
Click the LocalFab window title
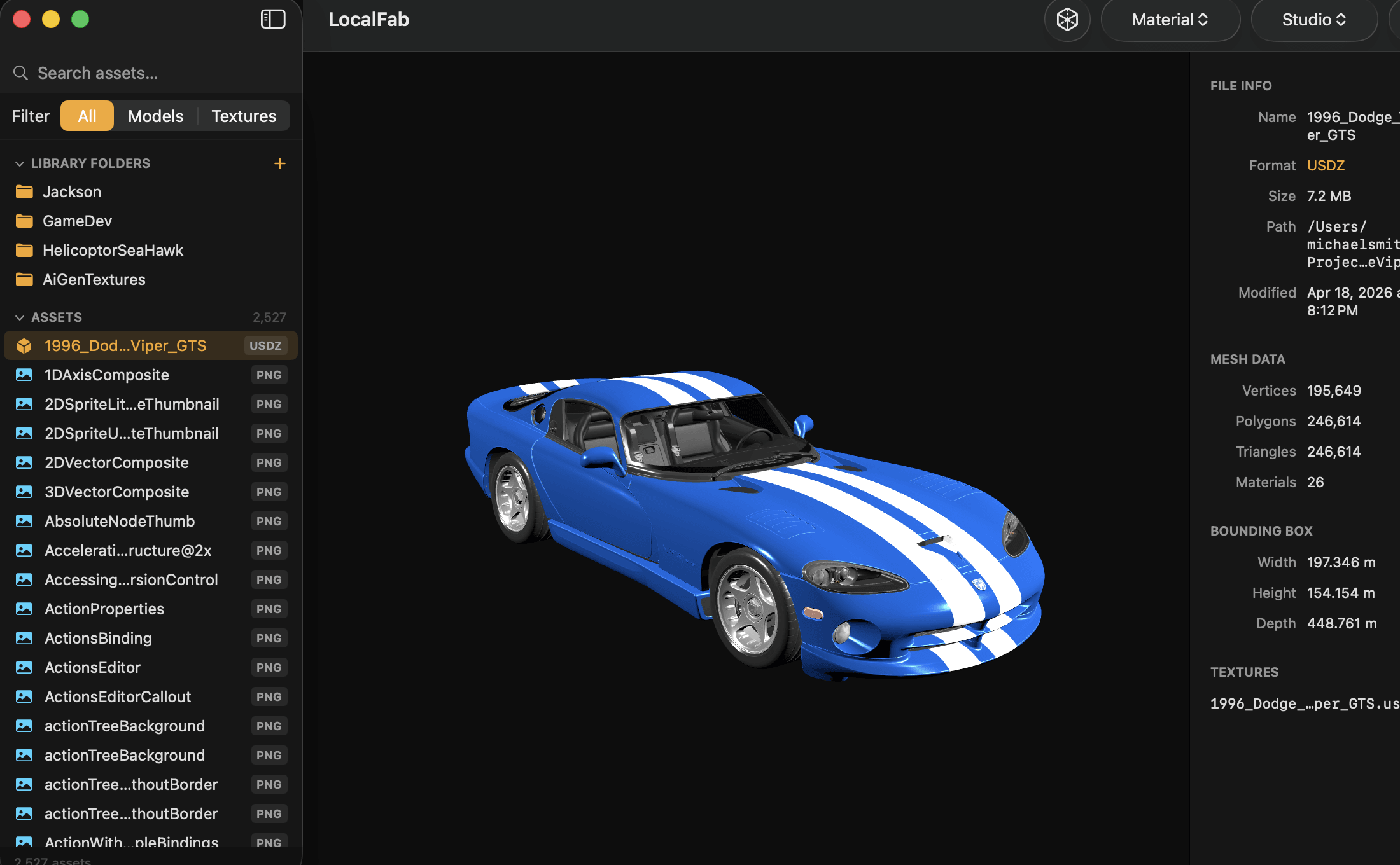[x=368, y=20]
